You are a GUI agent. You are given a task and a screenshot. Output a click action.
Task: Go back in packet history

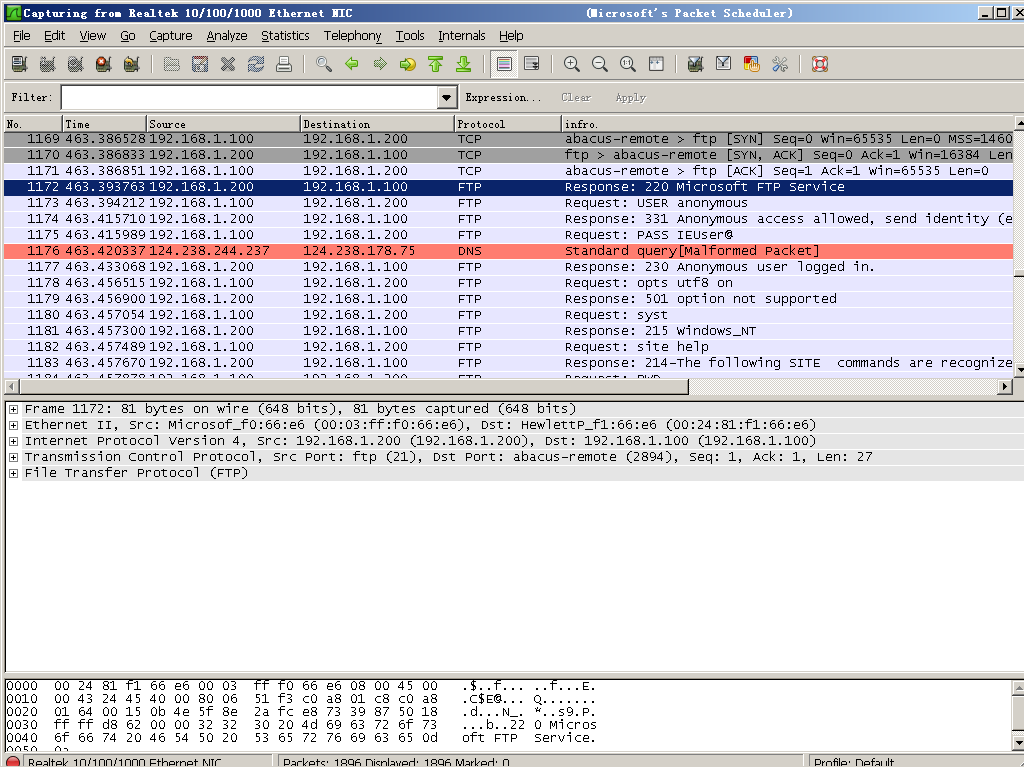[352, 64]
